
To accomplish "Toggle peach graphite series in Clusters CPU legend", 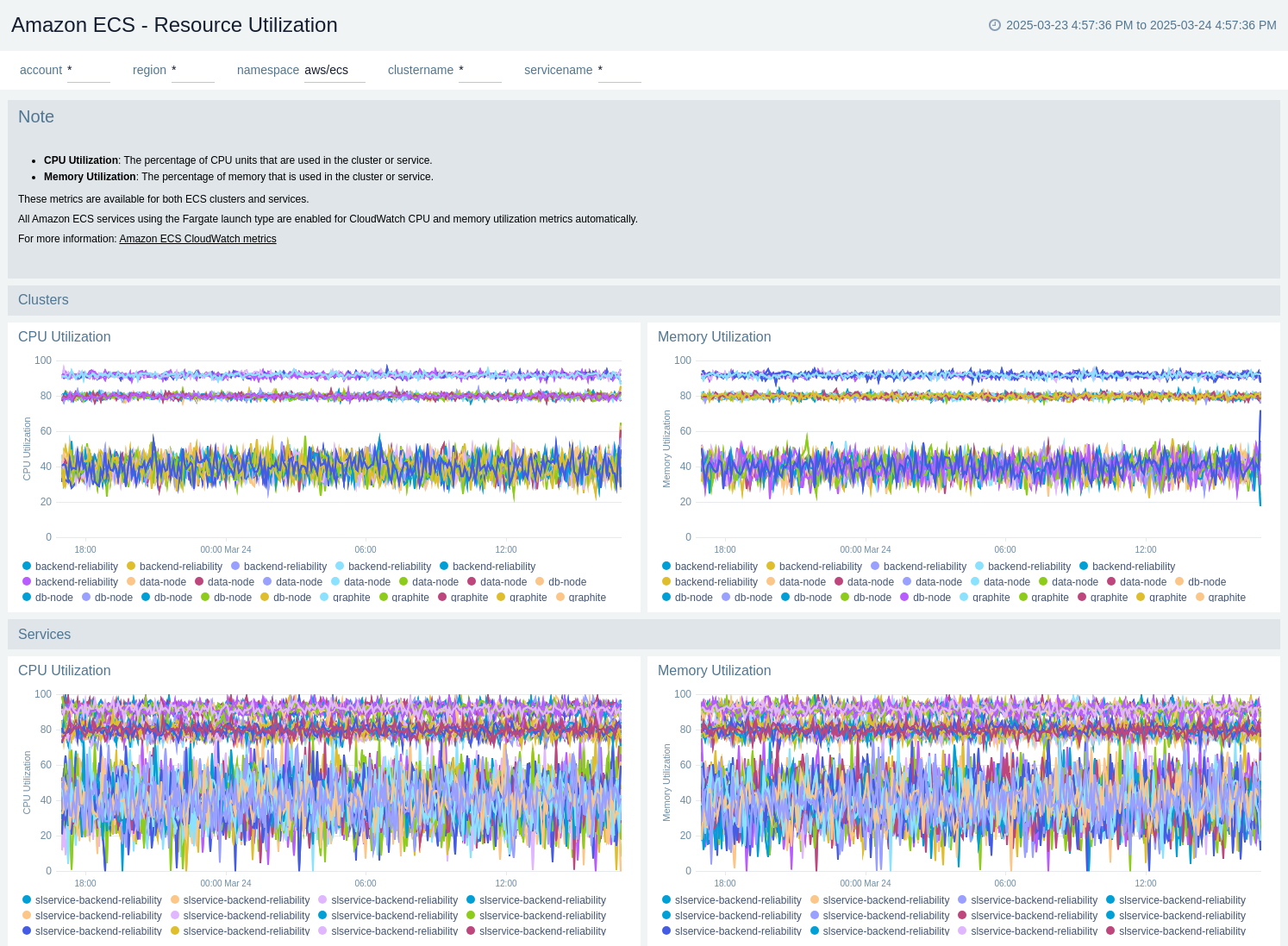I will click(581, 598).
